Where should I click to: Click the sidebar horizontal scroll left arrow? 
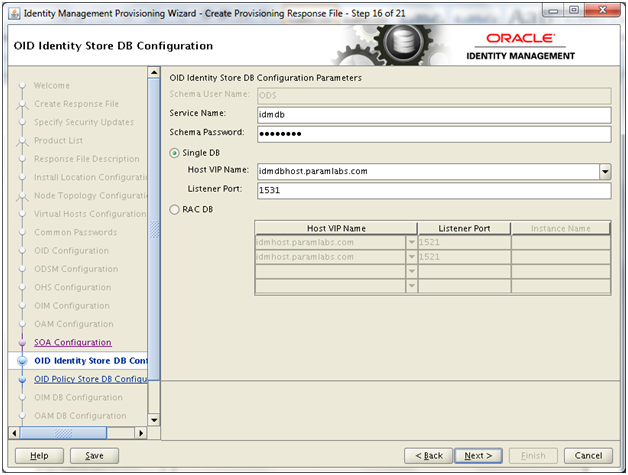(x=14, y=433)
